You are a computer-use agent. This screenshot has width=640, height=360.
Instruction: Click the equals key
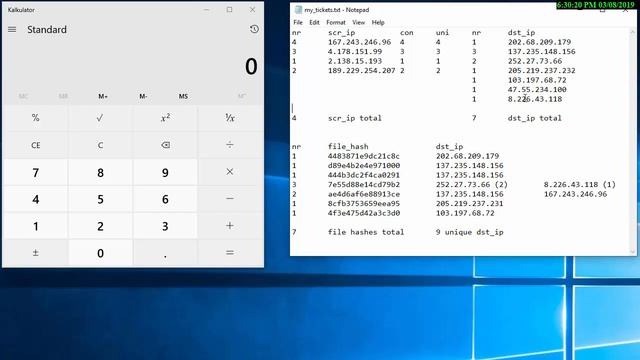pyautogui.click(x=230, y=253)
